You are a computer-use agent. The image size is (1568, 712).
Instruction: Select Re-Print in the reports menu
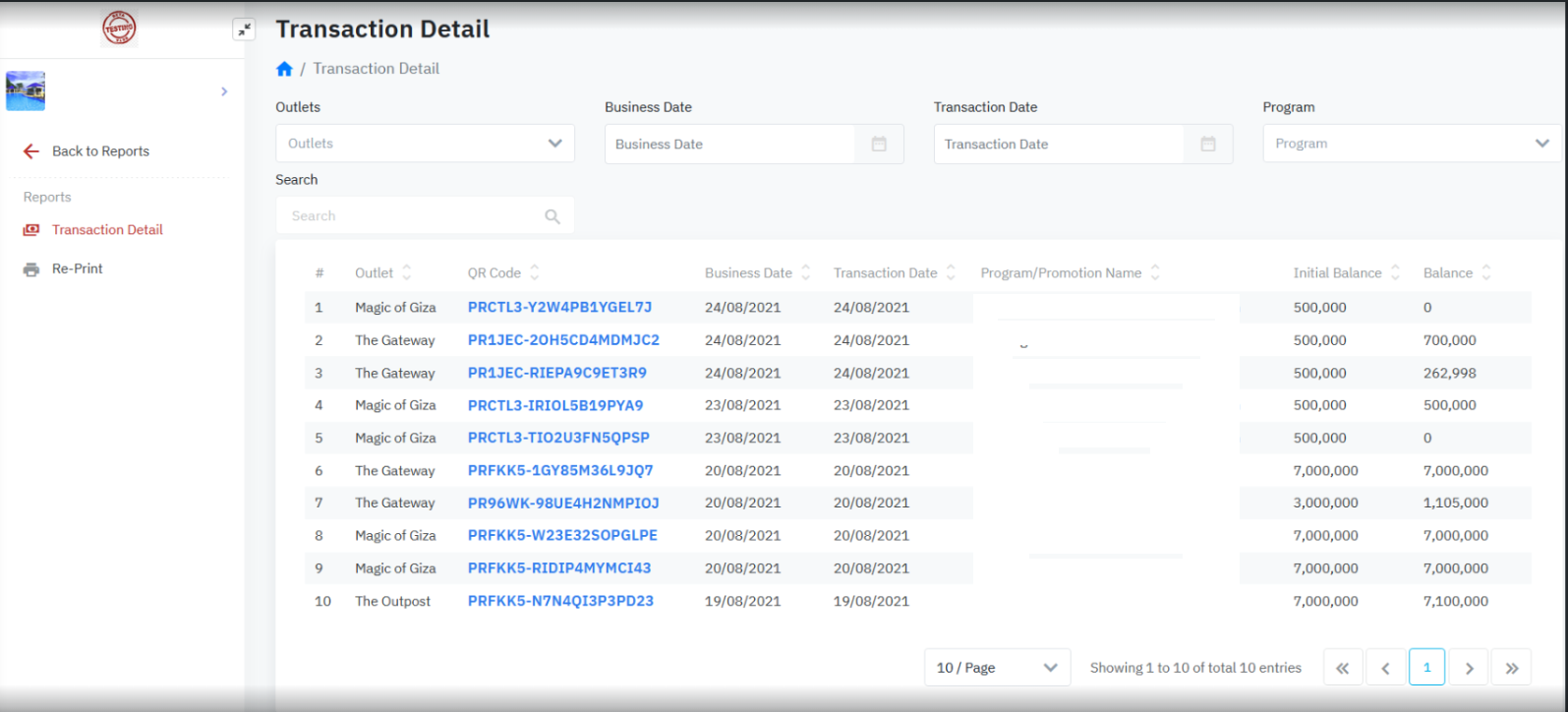coord(78,268)
